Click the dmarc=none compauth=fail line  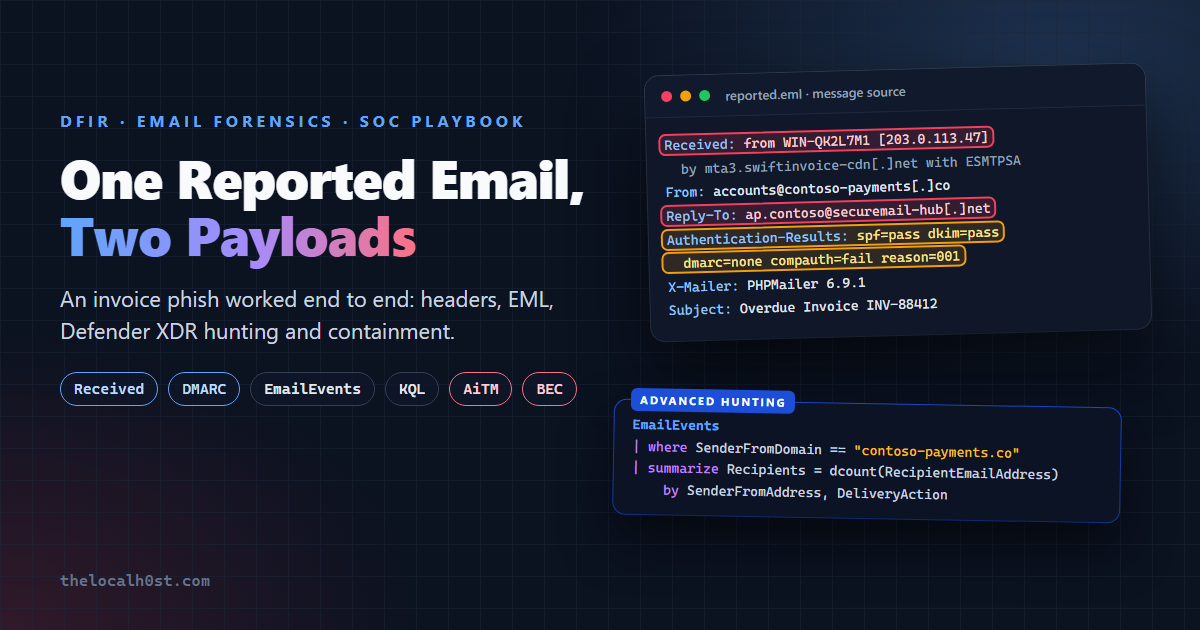[814, 260]
